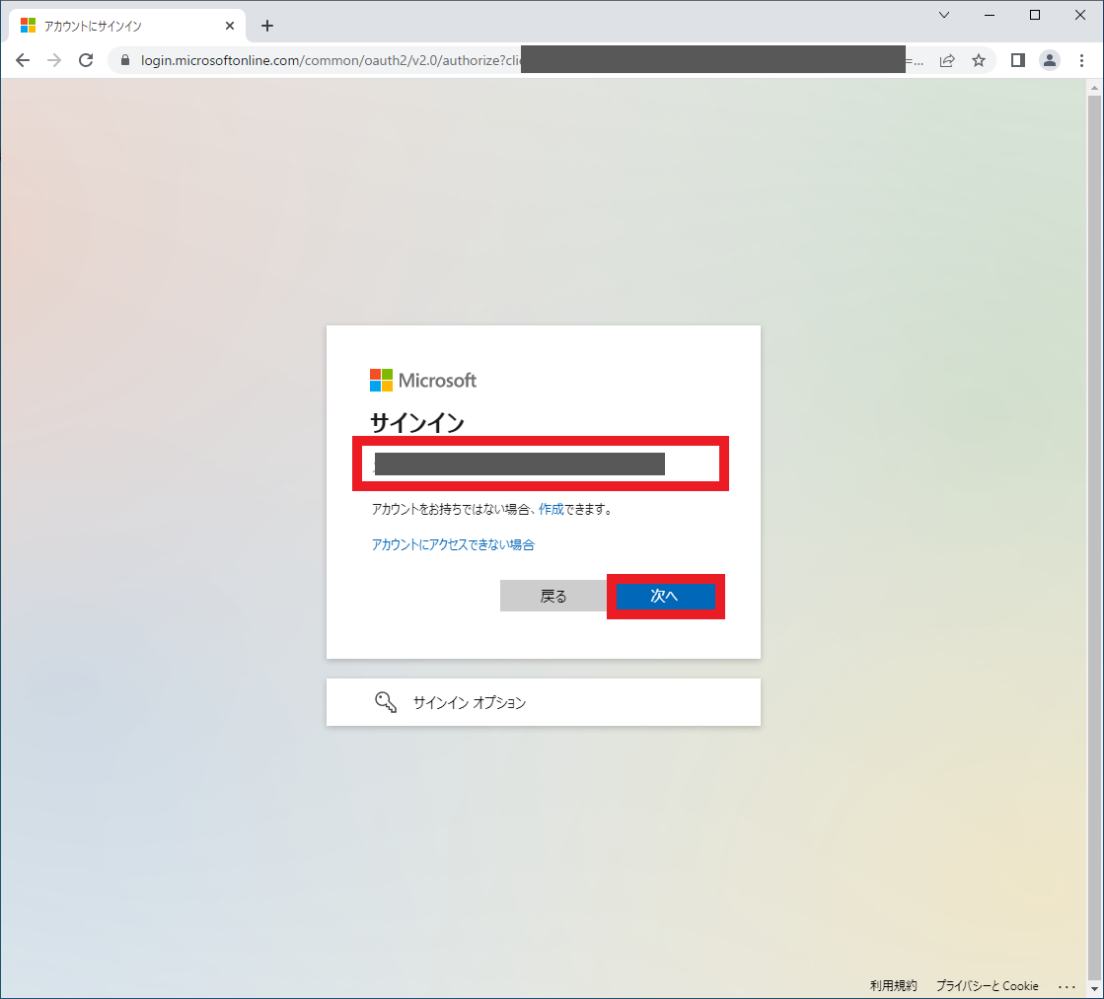Click the 次へ button
1104x999 pixels.
[x=665, y=596]
